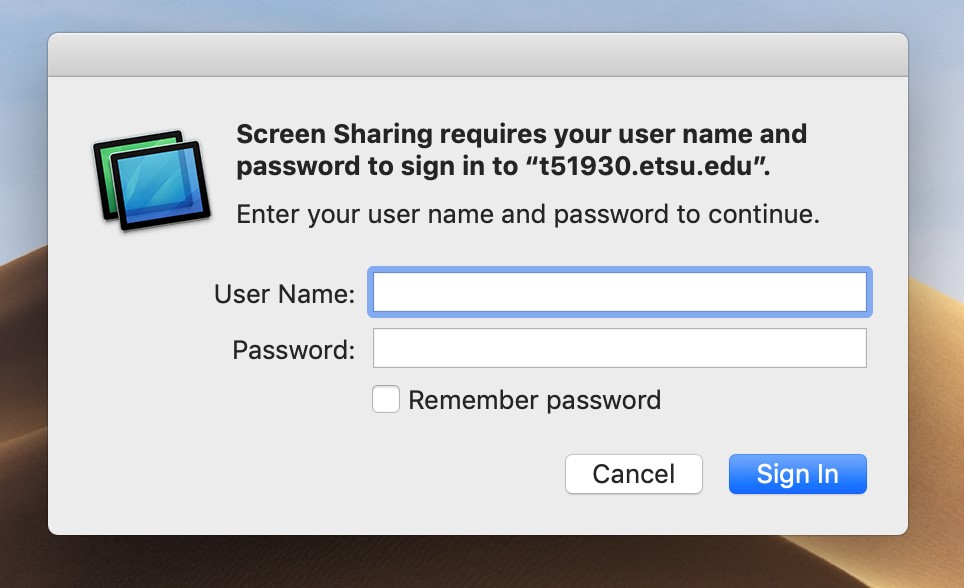Click the "User Name:" field label
Viewport: 964px width, 588px height.
[x=284, y=294]
